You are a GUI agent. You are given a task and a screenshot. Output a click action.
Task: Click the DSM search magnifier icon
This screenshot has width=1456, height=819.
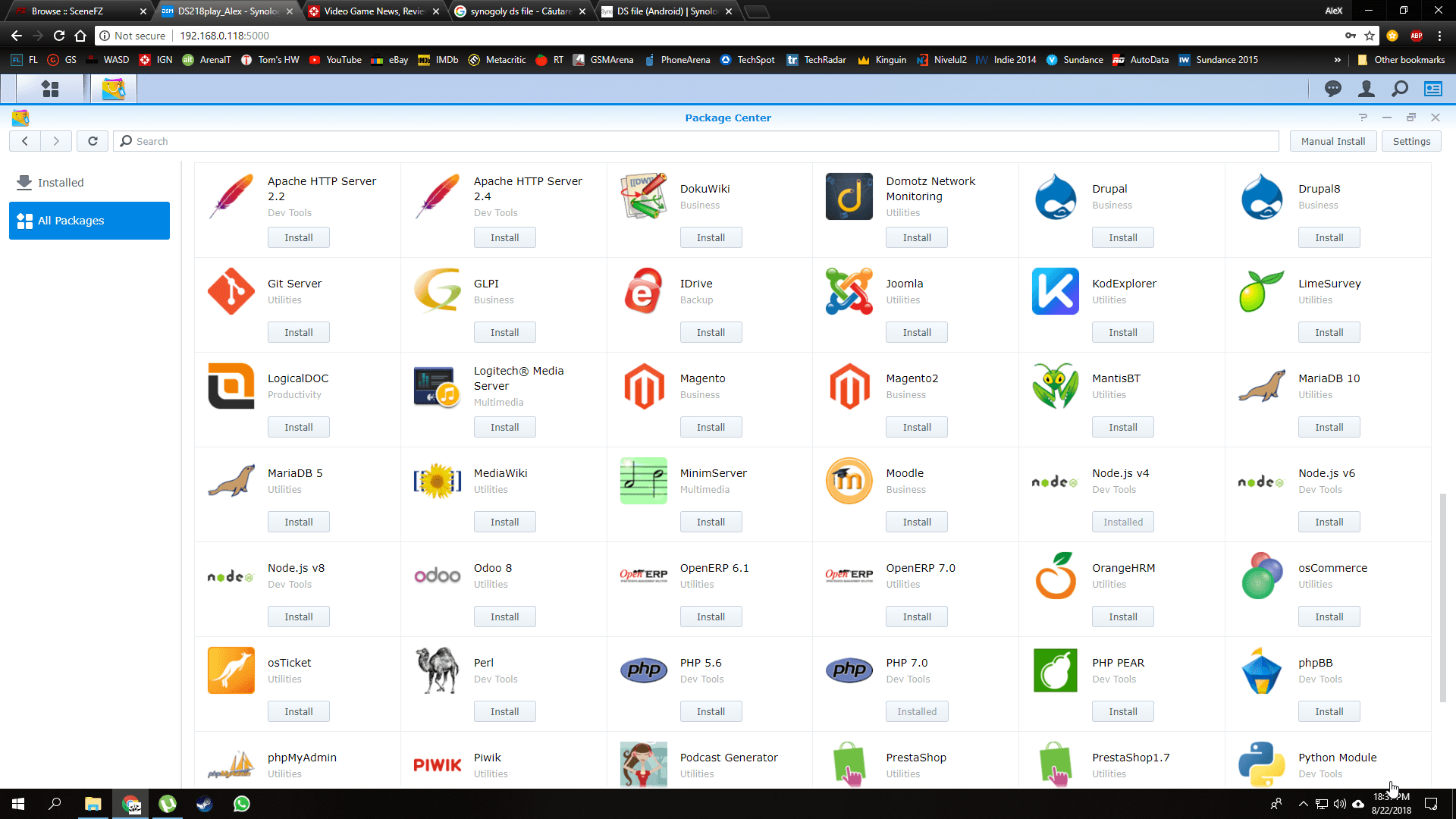pyautogui.click(x=1400, y=89)
